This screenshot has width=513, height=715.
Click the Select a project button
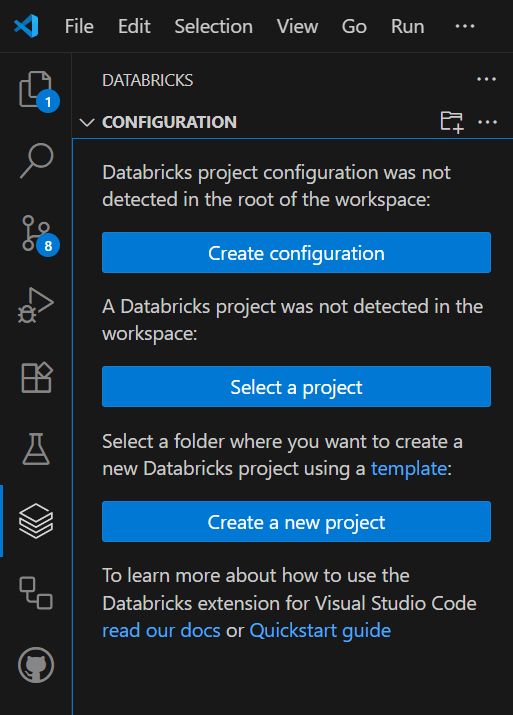point(296,387)
